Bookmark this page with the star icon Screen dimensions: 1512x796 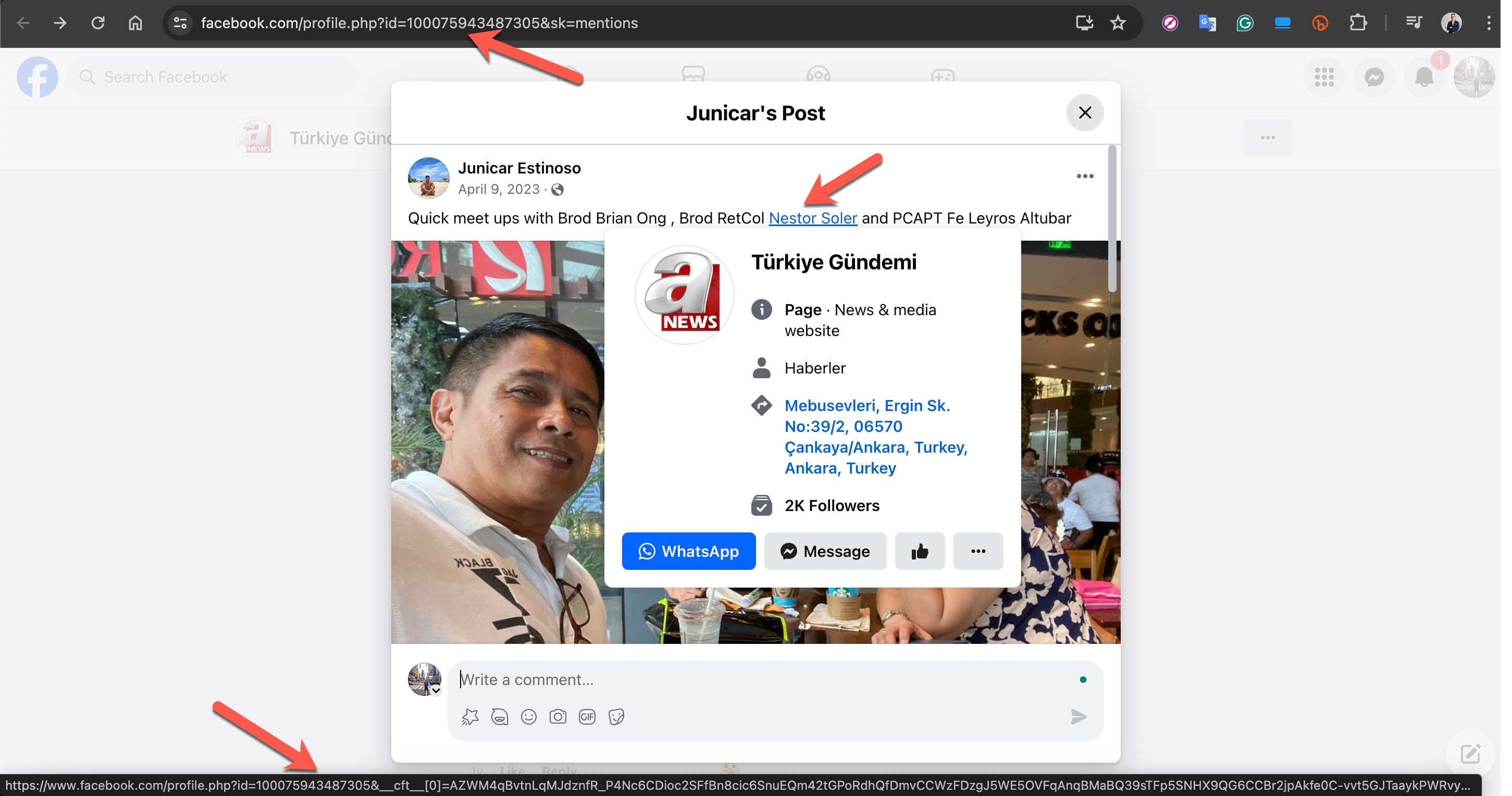click(x=1118, y=23)
